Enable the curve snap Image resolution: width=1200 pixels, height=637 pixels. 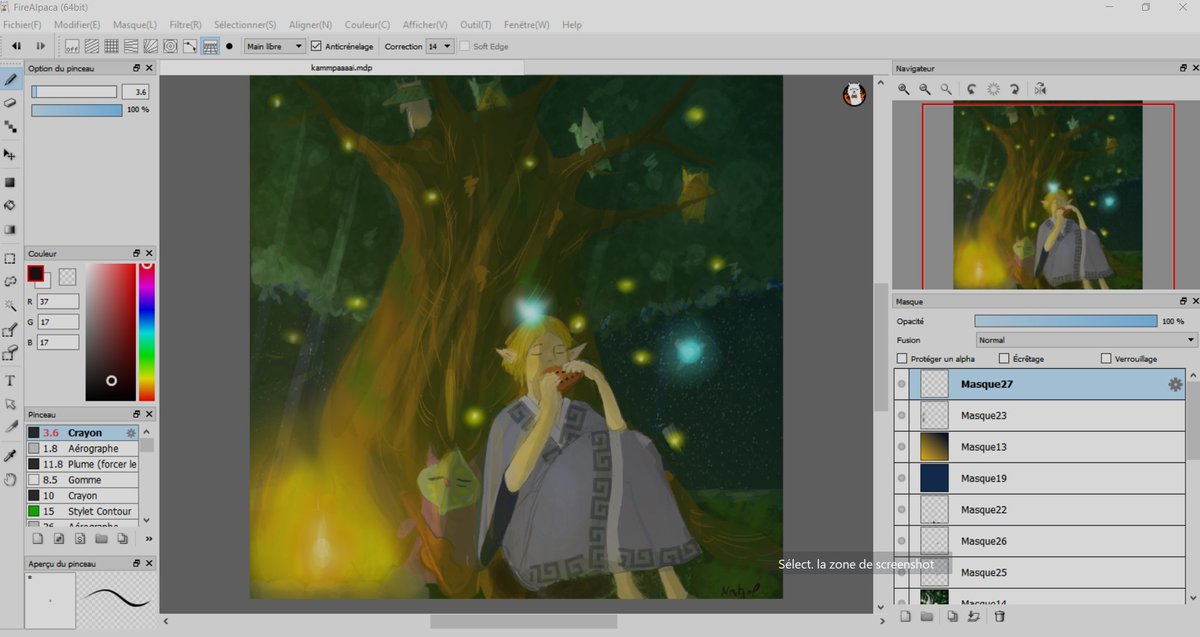[190, 46]
